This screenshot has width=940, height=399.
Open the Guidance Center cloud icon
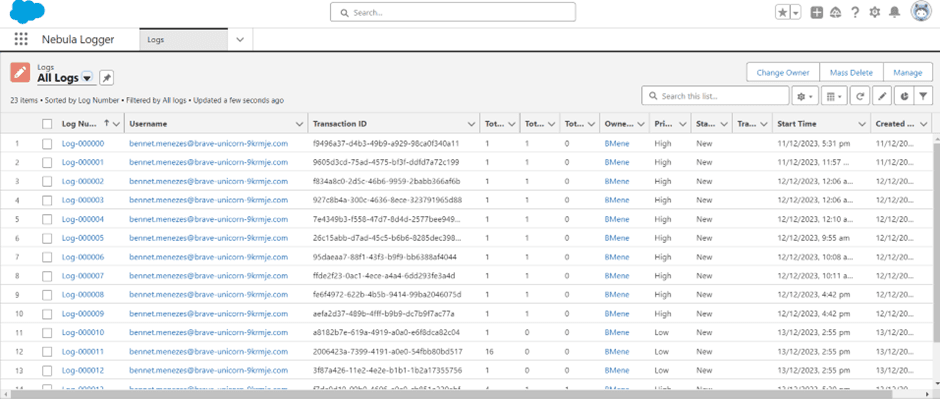[835, 13]
